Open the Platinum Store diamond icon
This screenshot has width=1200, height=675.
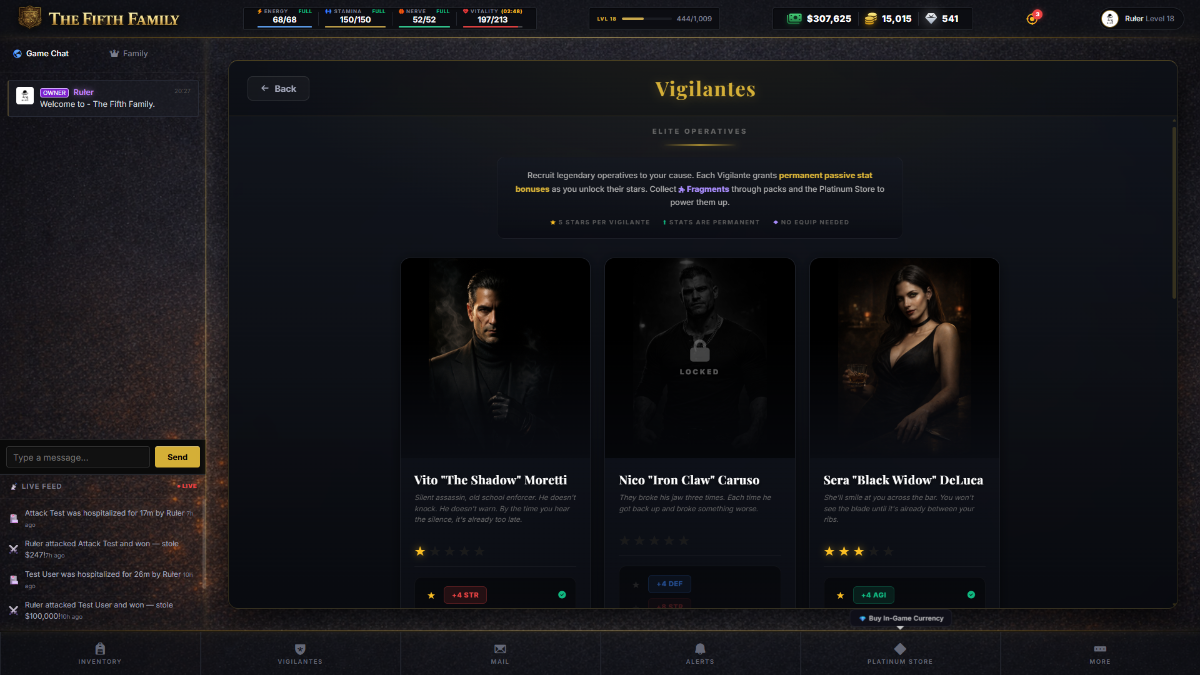[900, 650]
